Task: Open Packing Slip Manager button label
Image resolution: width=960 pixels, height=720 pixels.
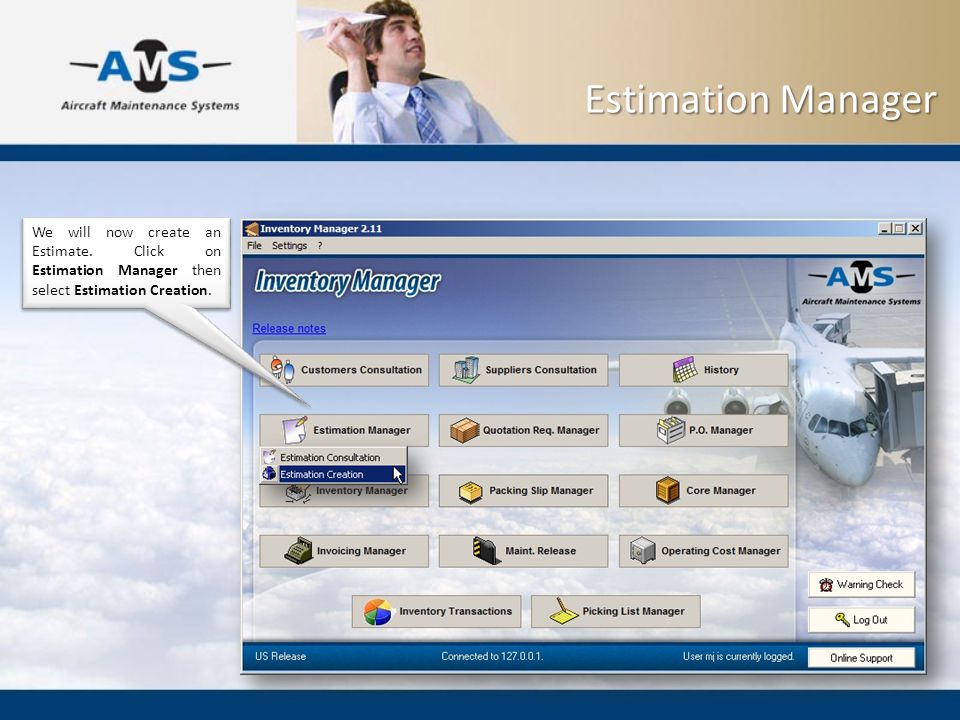Action: coord(541,490)
